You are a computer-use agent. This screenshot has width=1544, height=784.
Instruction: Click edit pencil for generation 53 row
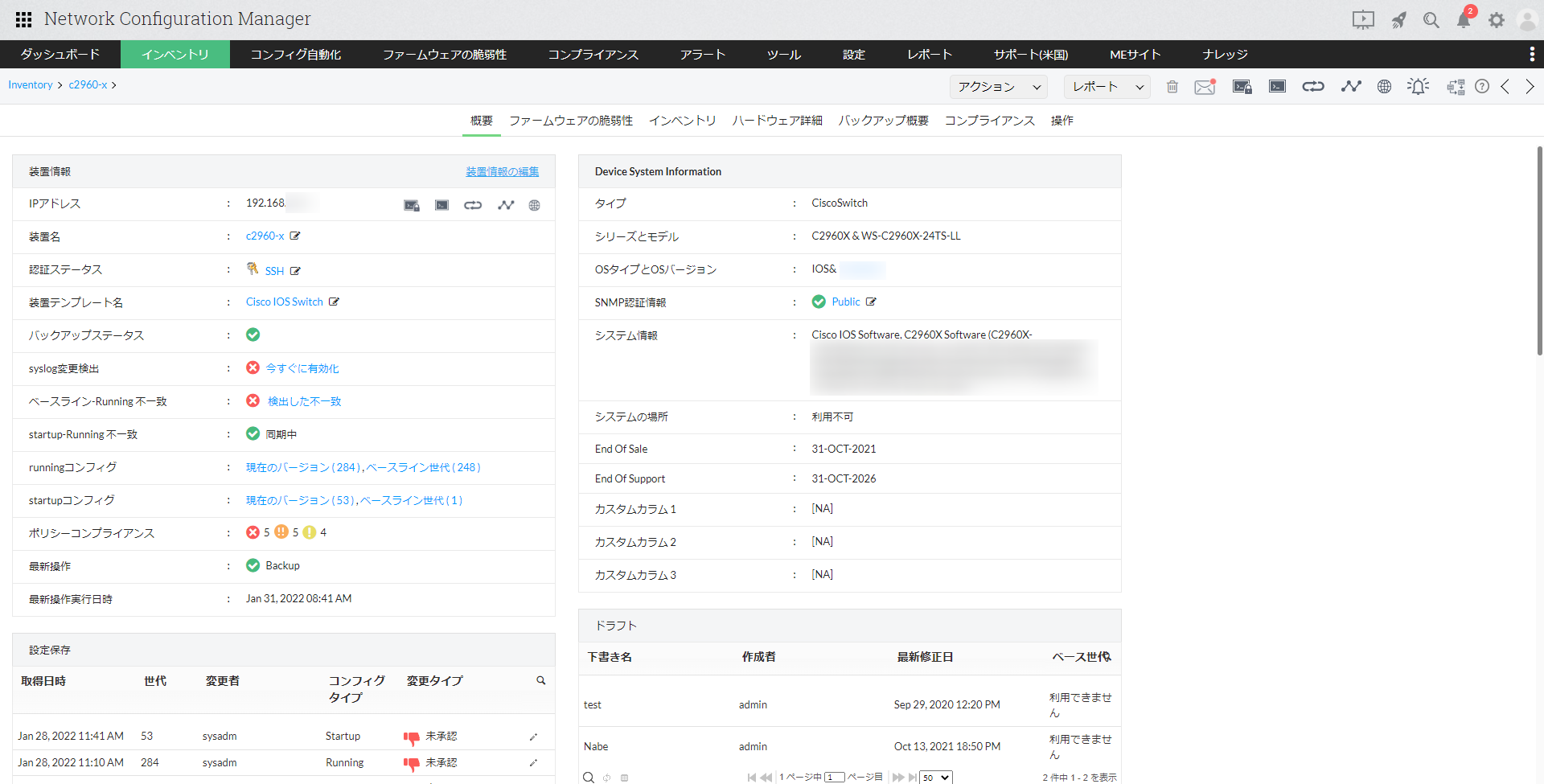(533, 737)
